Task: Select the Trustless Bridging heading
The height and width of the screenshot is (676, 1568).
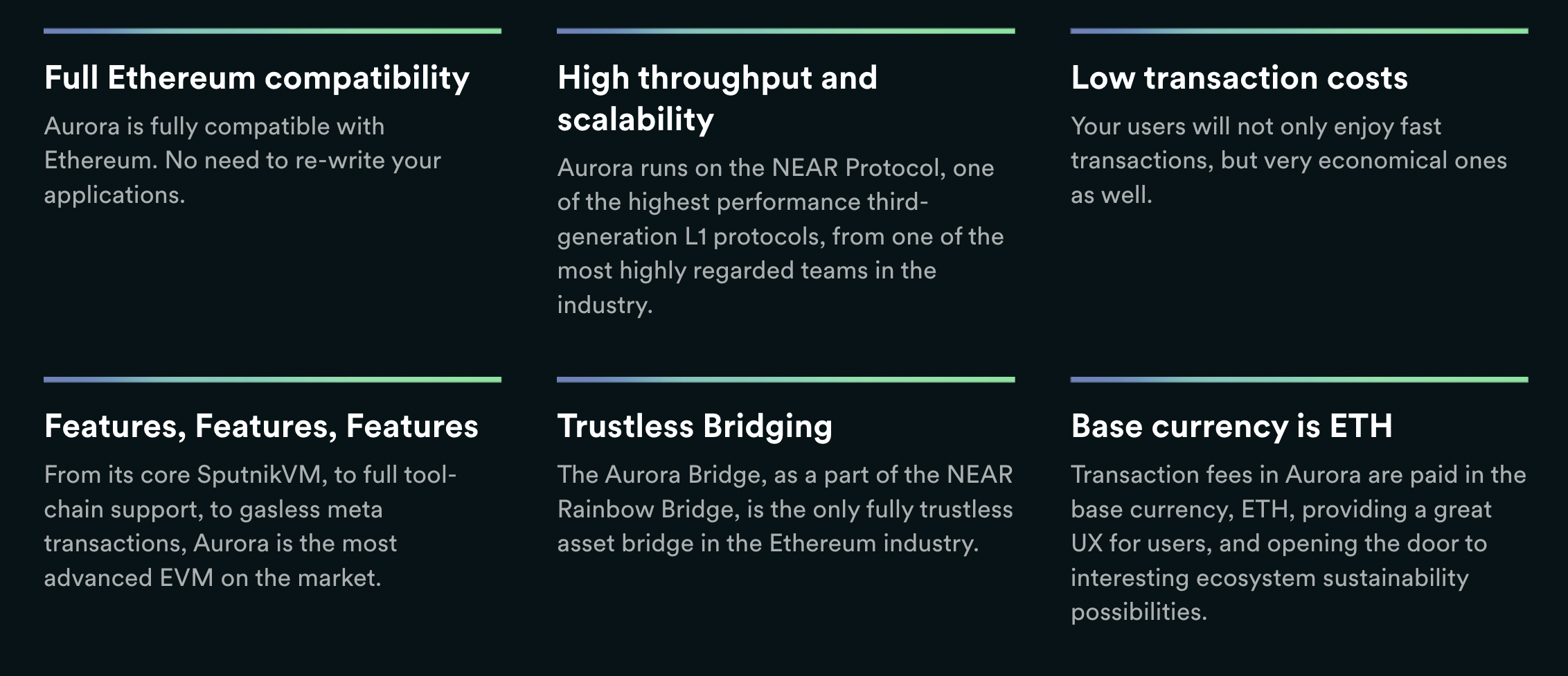Action: pyautogui.click(x=695, y=427)
